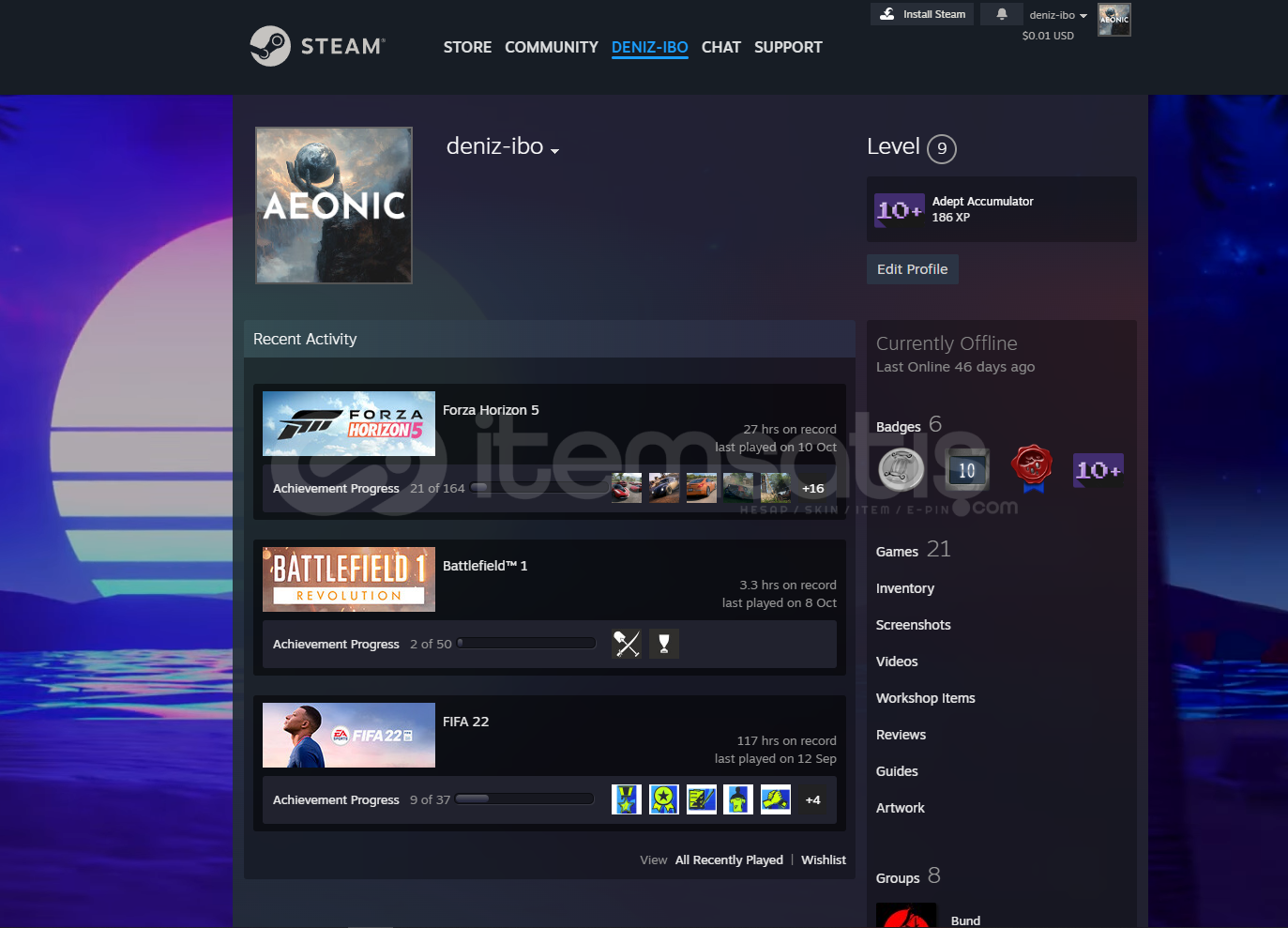Open the Groups 8 link

pos(908,876)
